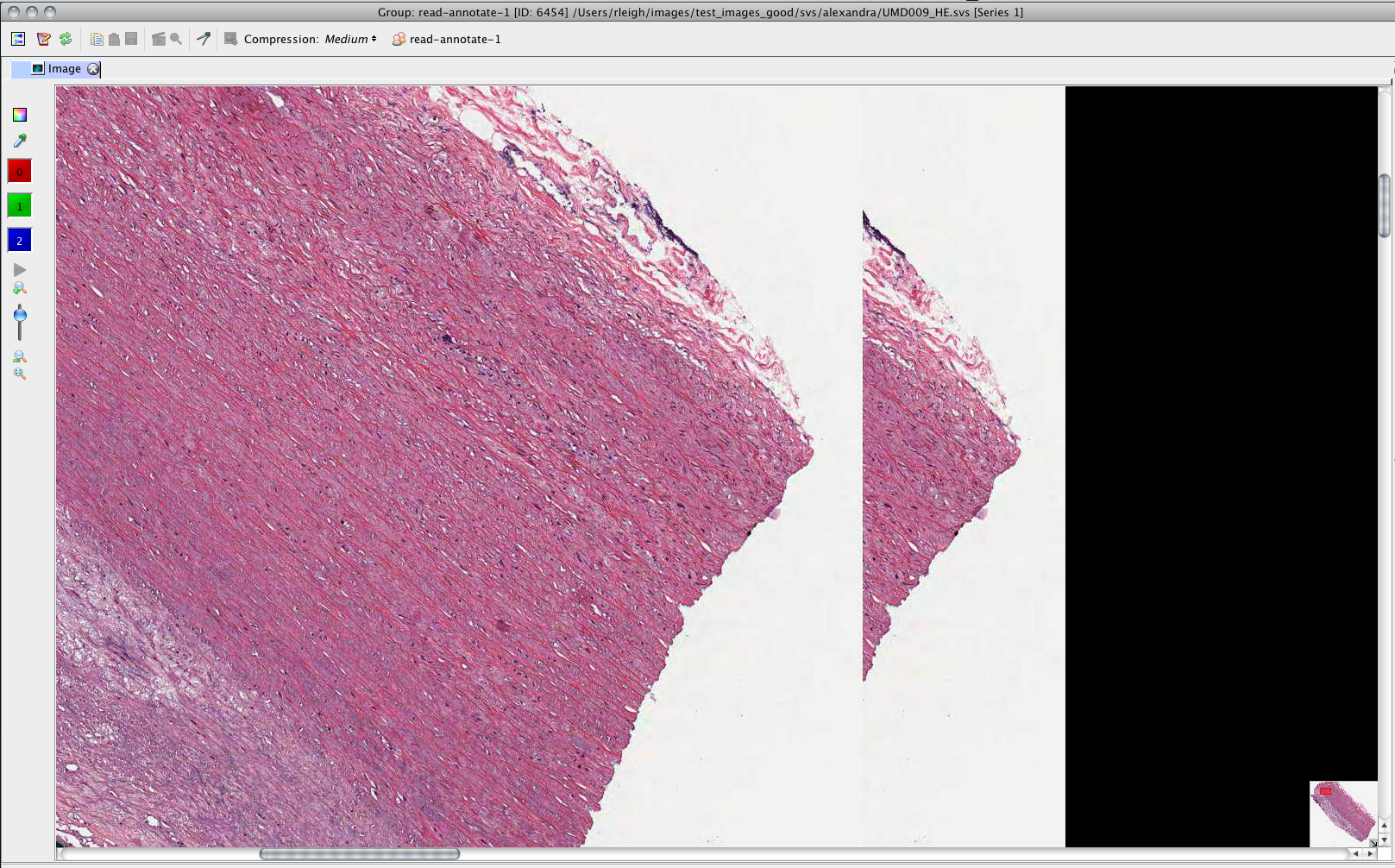Click the vertical scrollbar up arrow
Viewport: 1395px width, 868px height.
tap(1385, 827)
